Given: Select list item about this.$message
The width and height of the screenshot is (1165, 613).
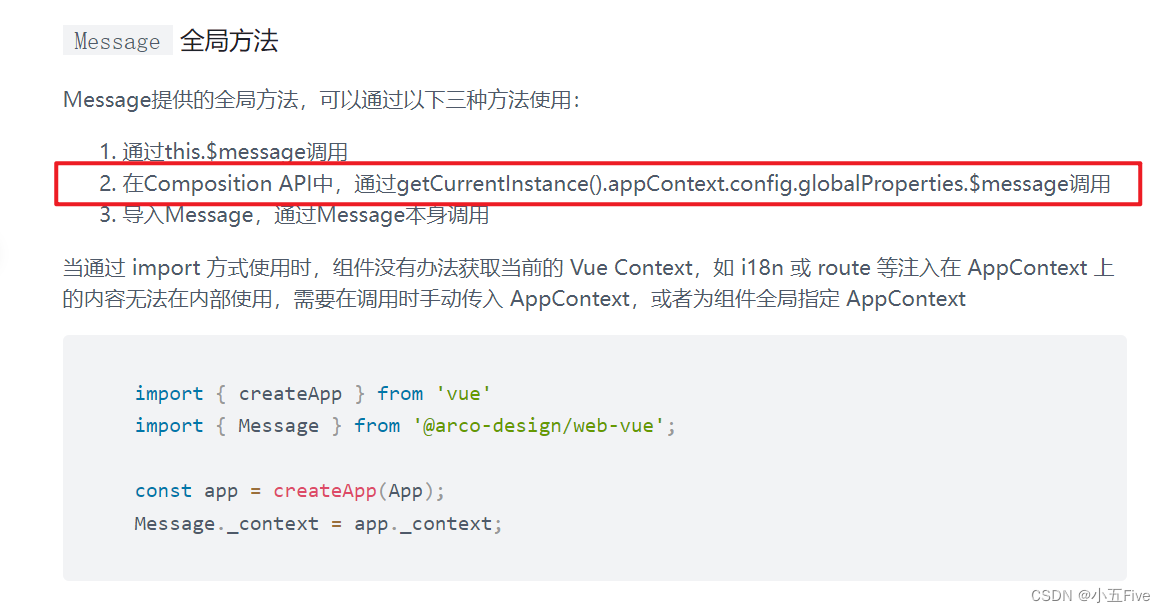Looking at the screenshot, I should tap(224, 152).
